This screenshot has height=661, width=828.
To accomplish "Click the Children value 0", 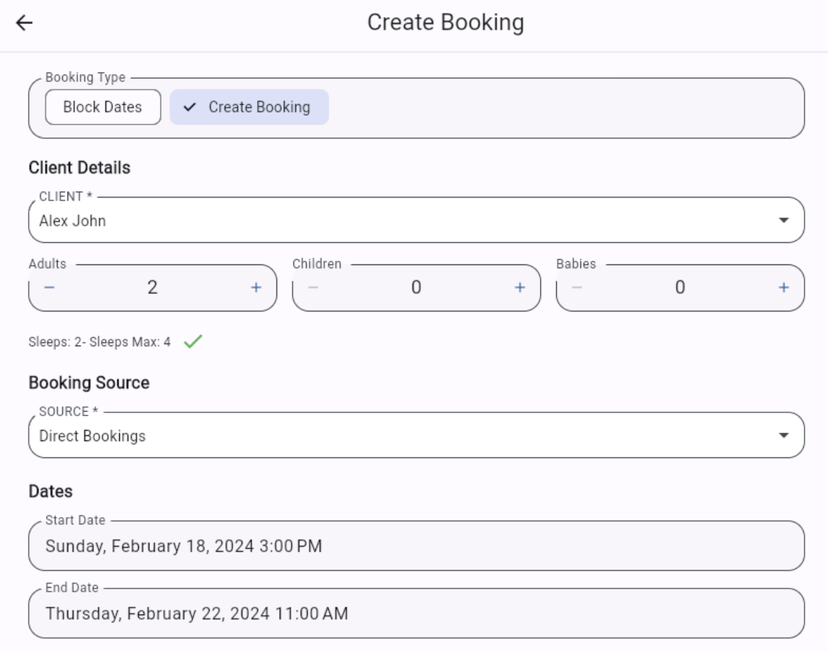I will pyautogui.click(x=416, y=288).
